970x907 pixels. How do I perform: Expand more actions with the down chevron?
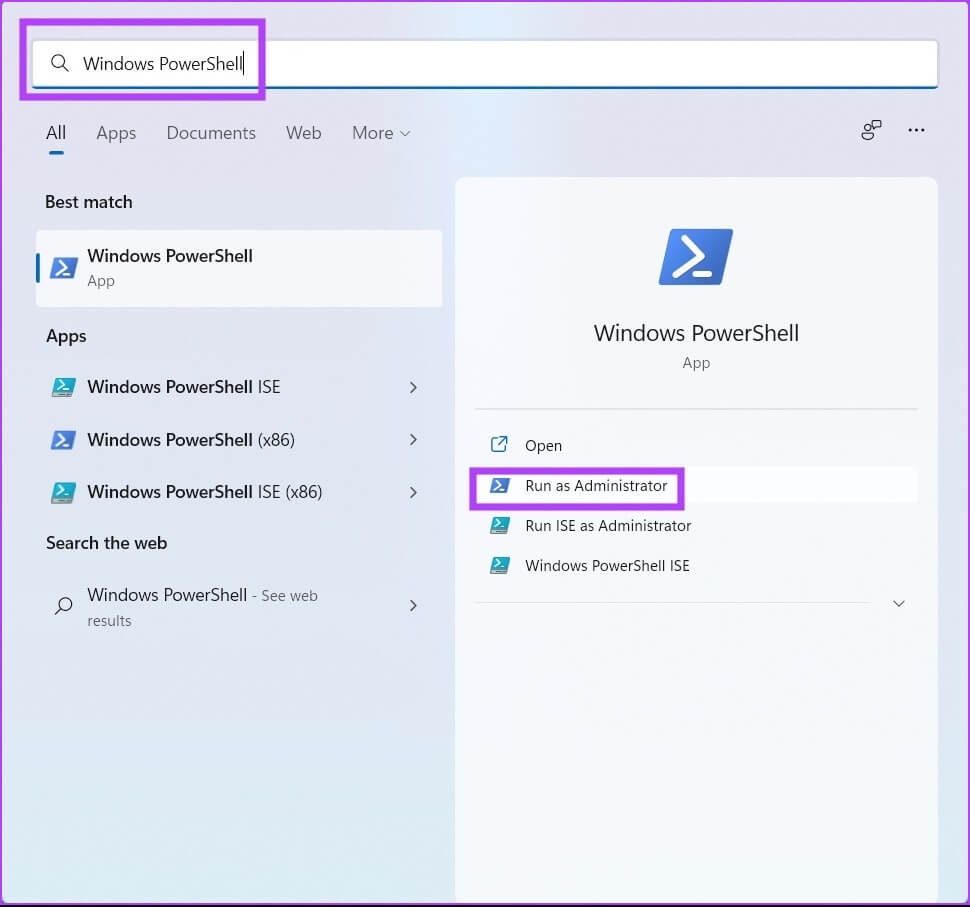899,603
